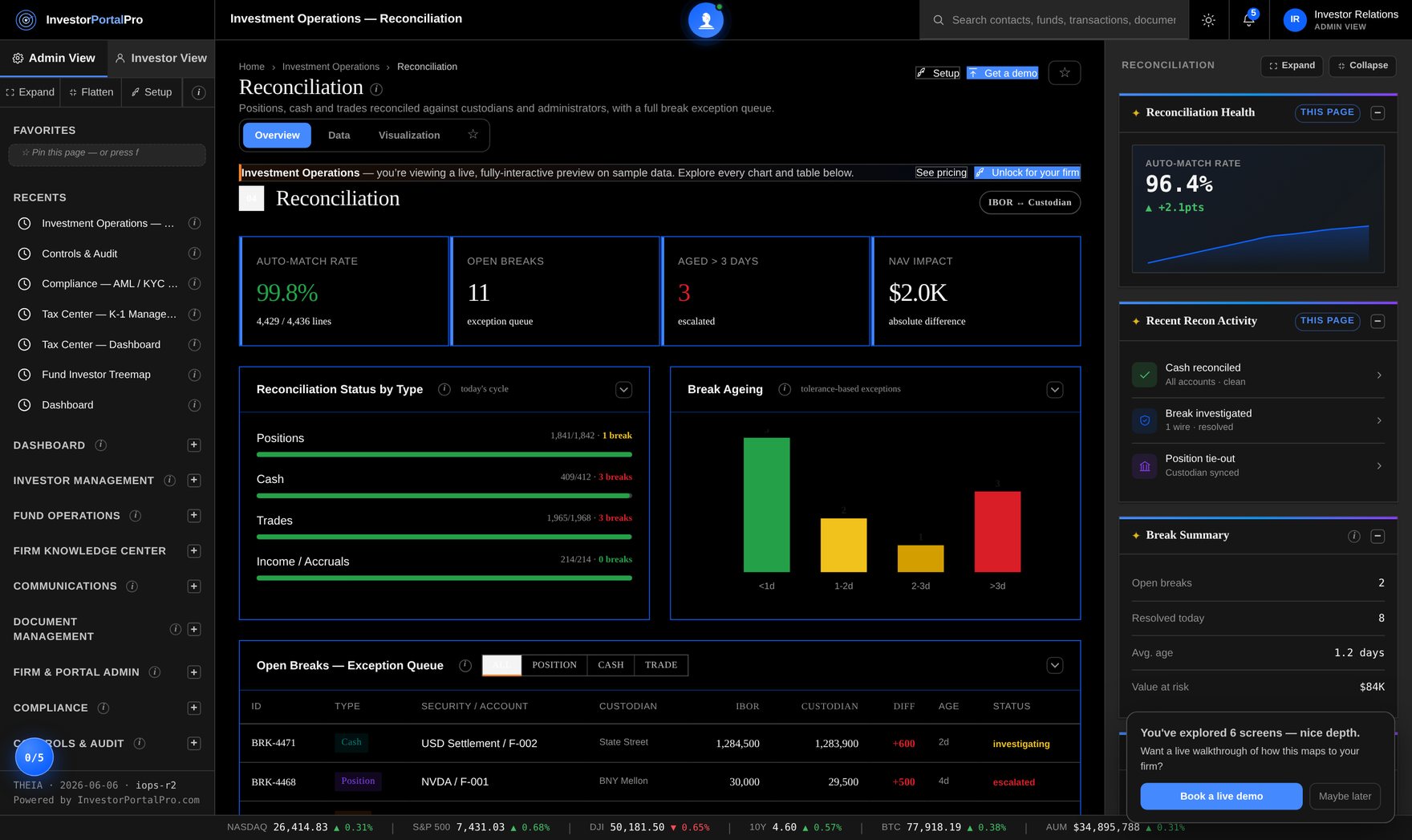Open the notifications bell icon
Screen dimensions: 1412x840
tap(1248, 20)
